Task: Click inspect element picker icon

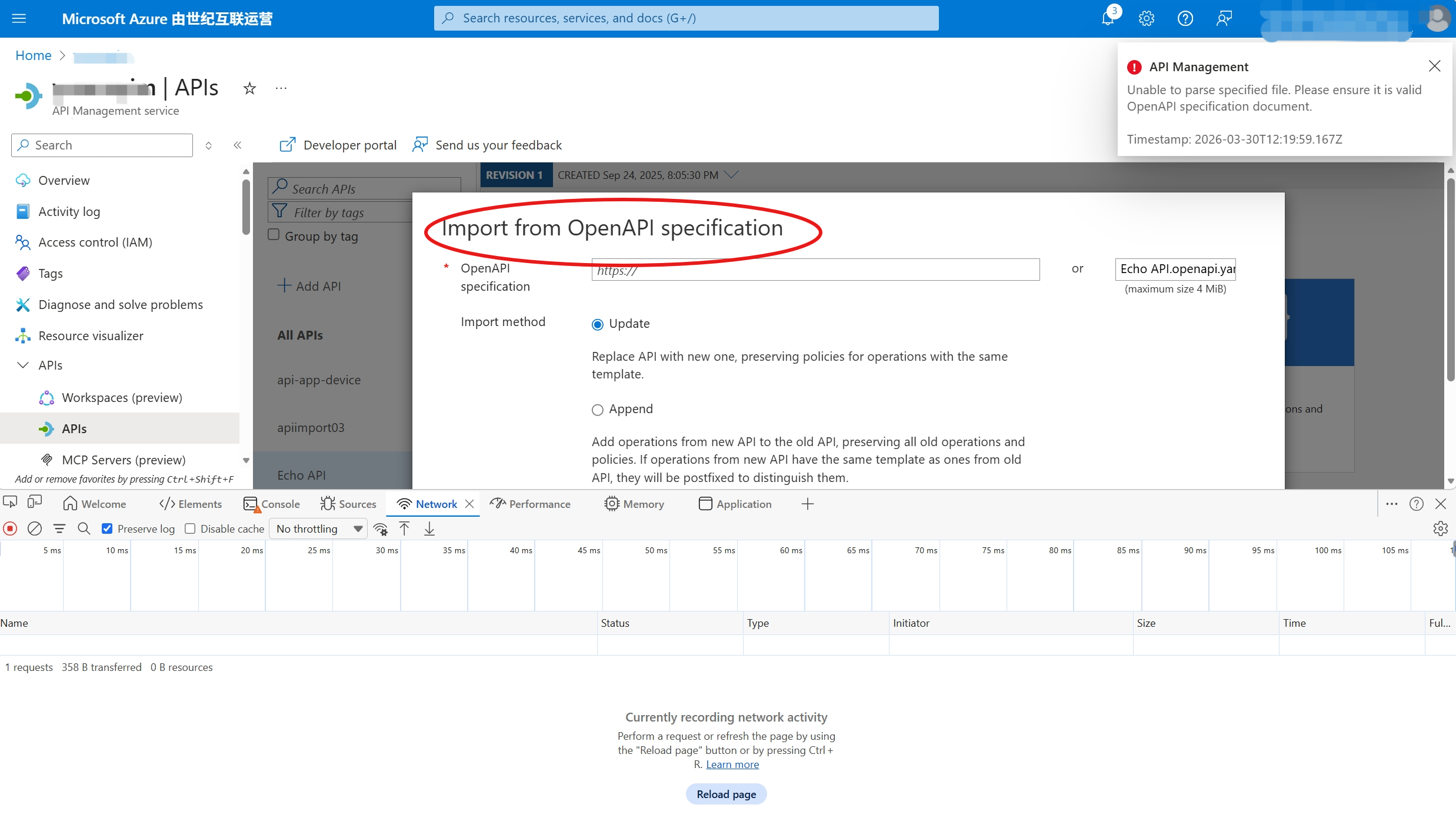Action: pyautogui.click(x=10, y=503)
